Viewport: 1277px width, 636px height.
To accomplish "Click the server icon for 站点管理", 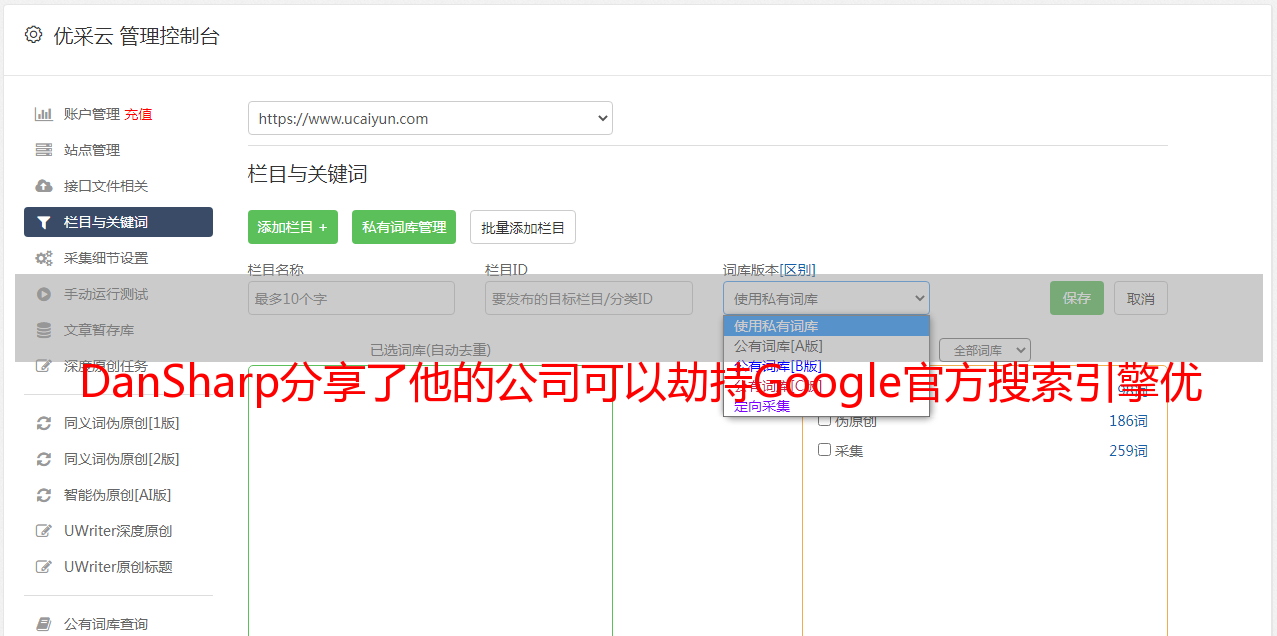I will click(44, 150).
